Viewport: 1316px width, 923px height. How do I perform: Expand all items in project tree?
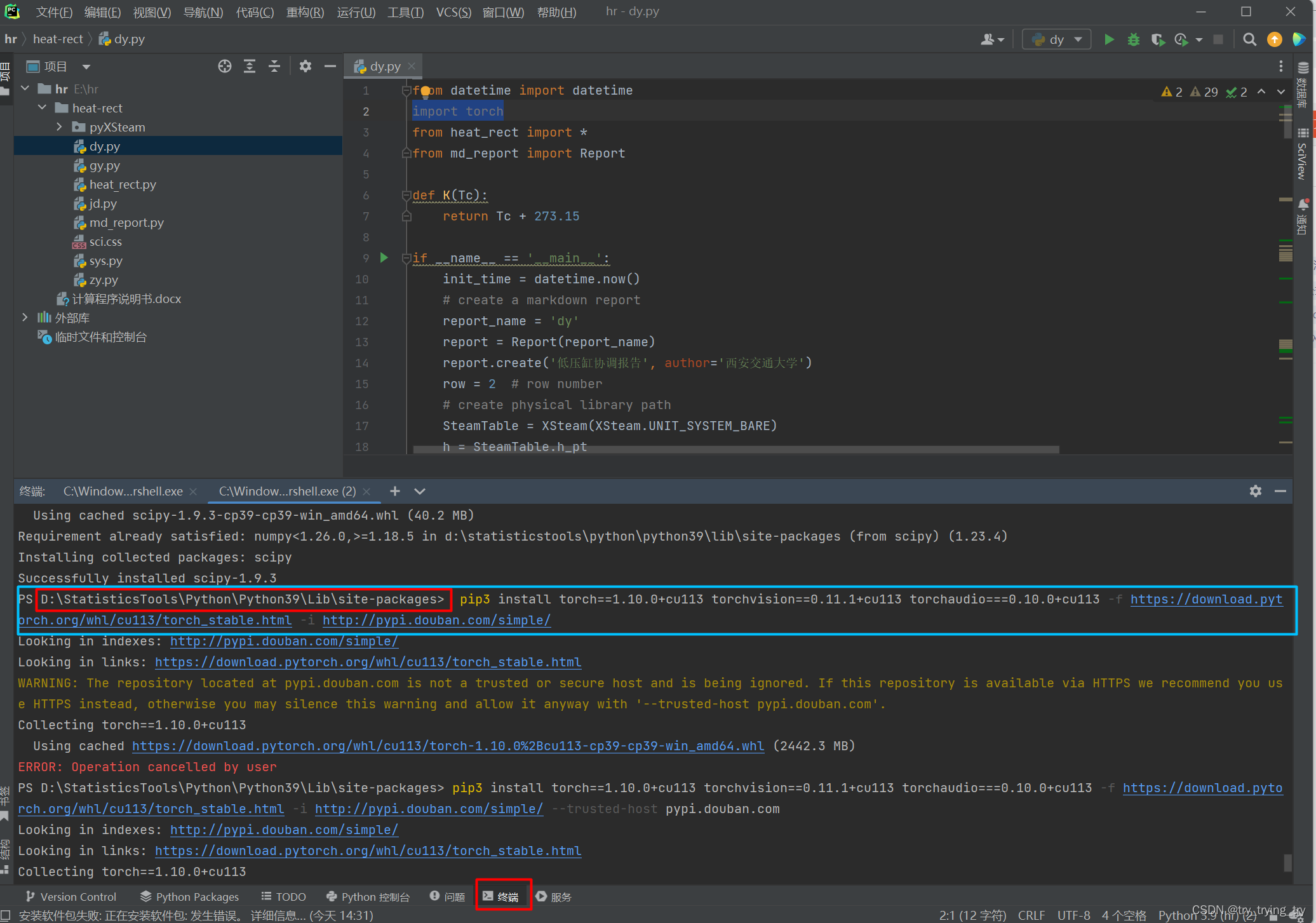click(250, 66)
